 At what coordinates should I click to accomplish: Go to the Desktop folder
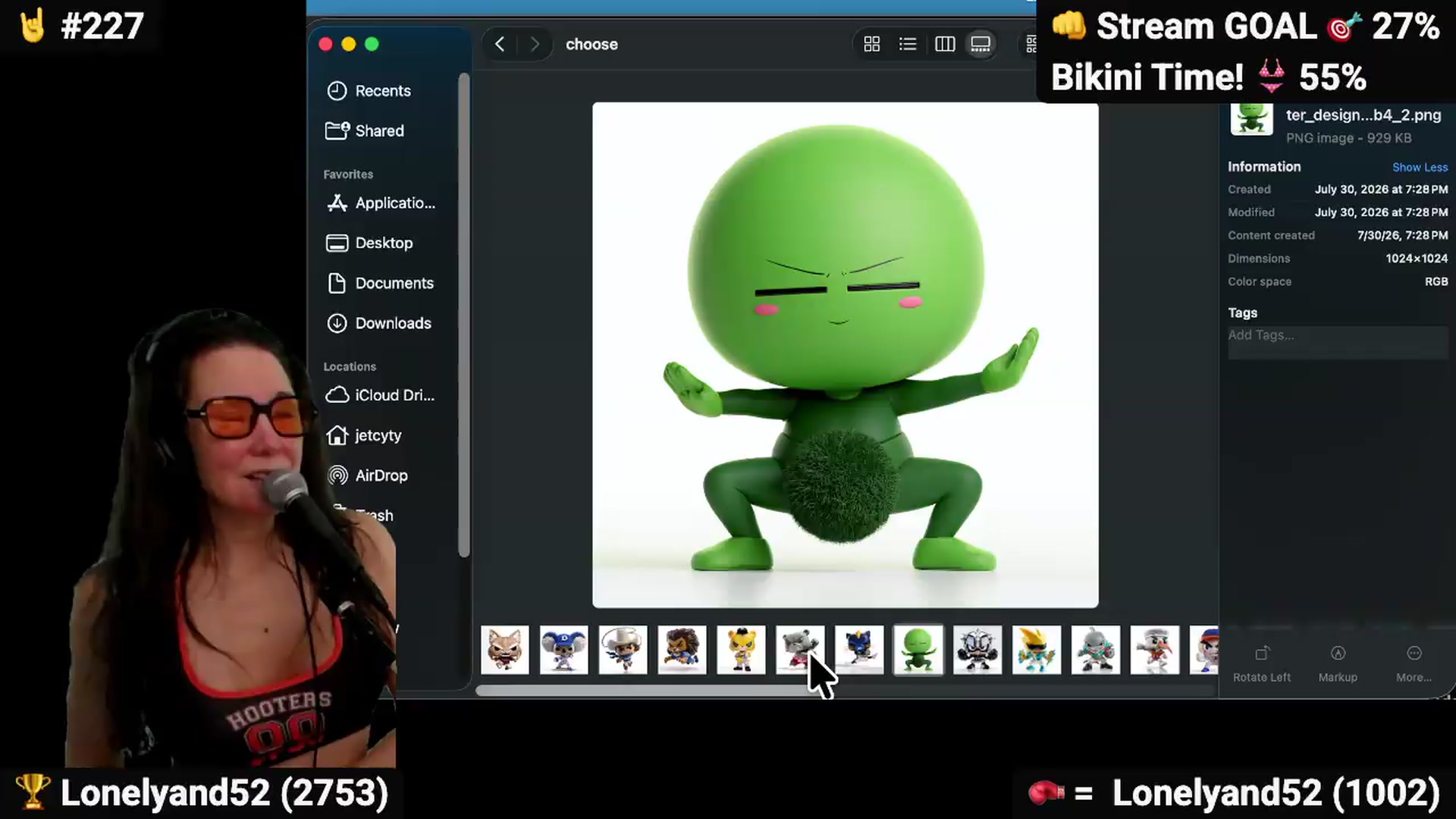(369, 243)
